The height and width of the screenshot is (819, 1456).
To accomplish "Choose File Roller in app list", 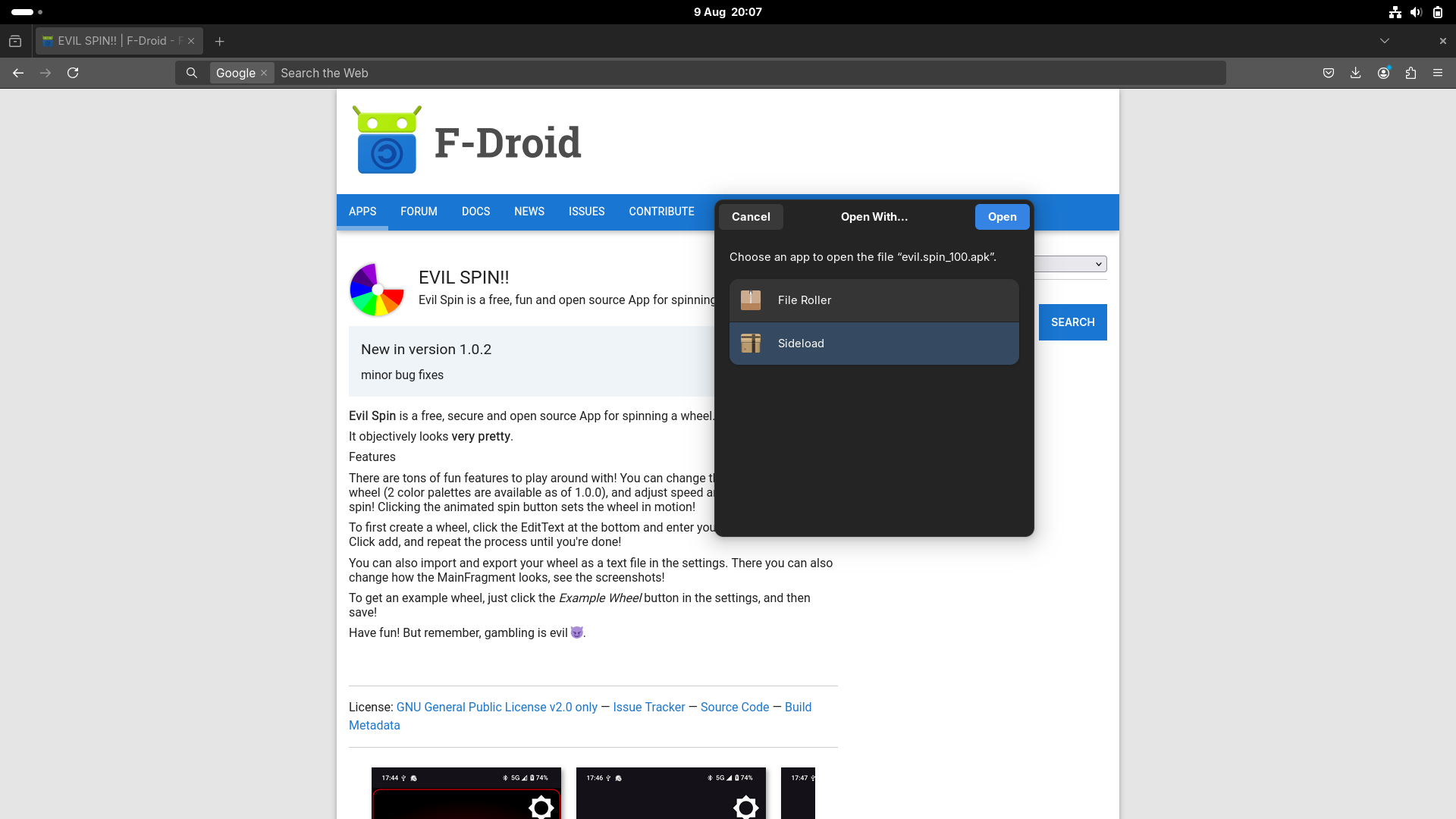I will click(x=874, y=300).
